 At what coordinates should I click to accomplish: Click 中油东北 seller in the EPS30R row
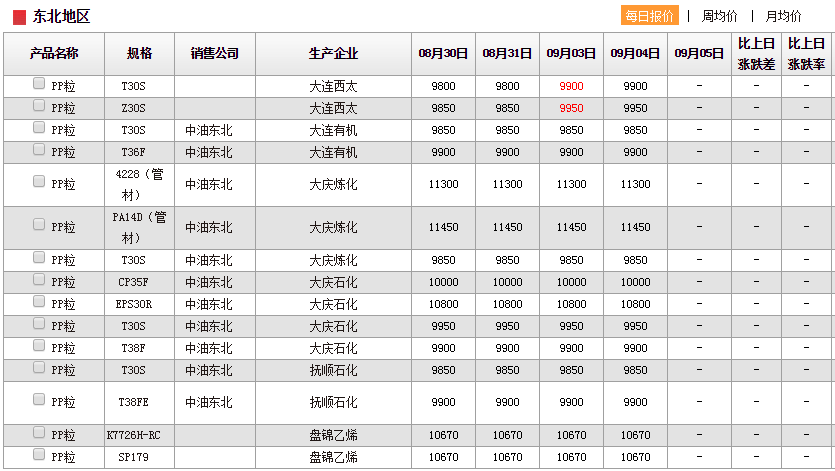point(209,304)
